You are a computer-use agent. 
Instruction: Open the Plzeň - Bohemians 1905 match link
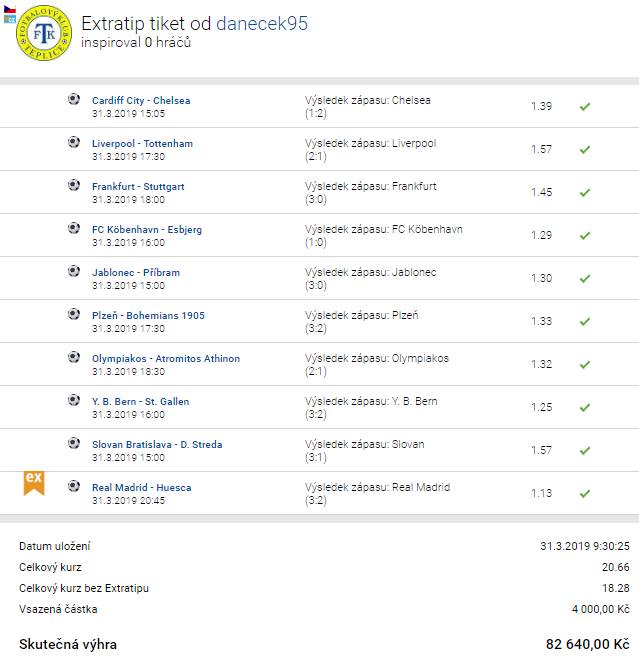[148, 315]
